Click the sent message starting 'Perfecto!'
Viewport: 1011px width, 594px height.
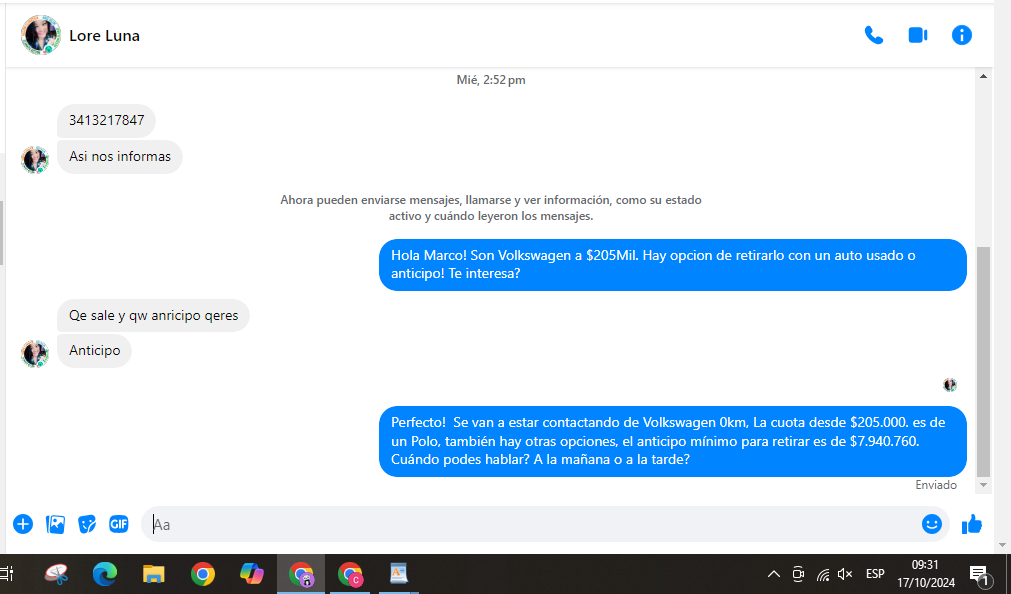click(672, 441)
